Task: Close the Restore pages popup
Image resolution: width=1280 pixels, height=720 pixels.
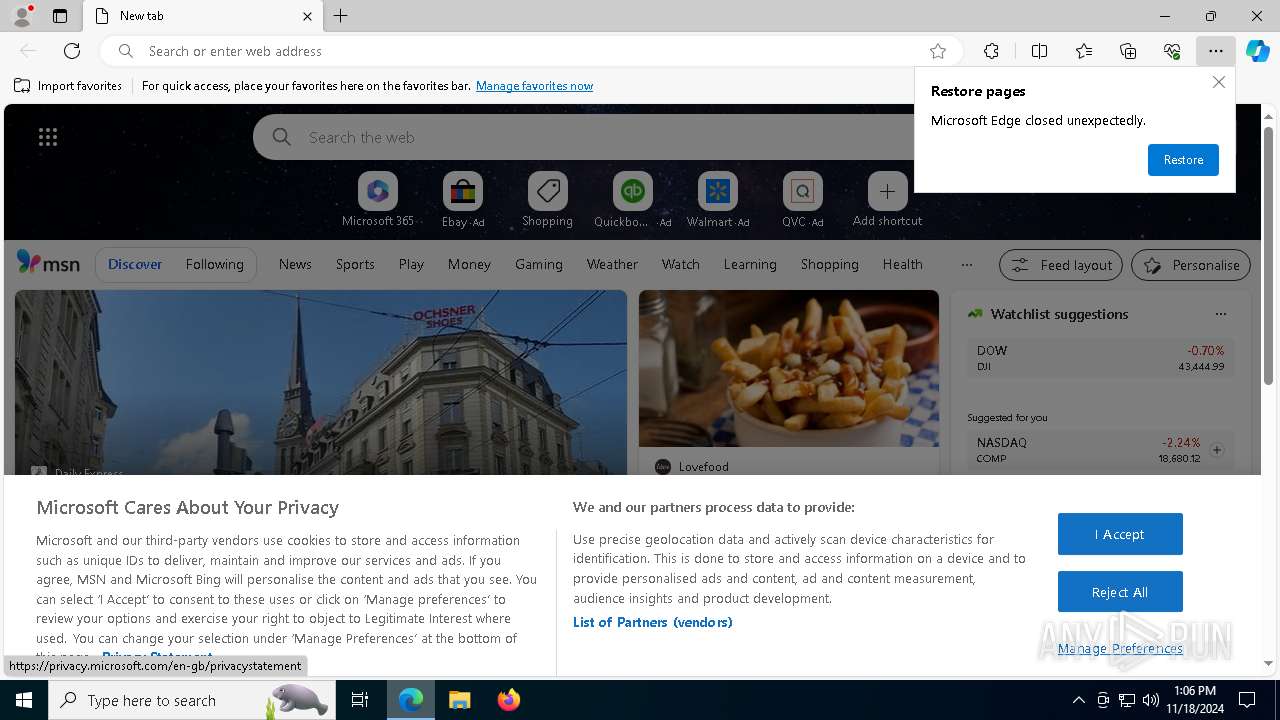Action: (1218, 82)
